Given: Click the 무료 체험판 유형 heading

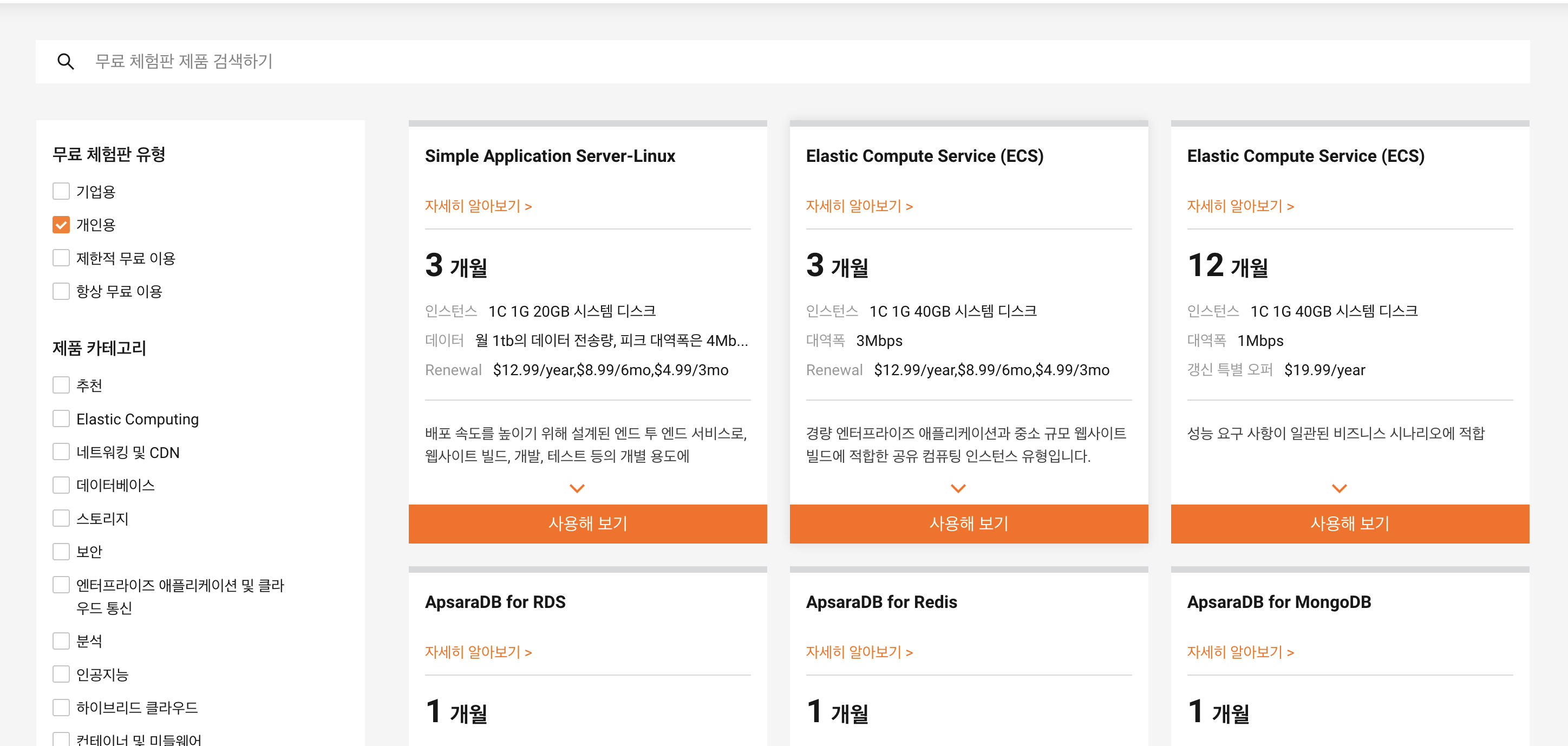Looking at the screenshot, I should click(x=109, y=154).
